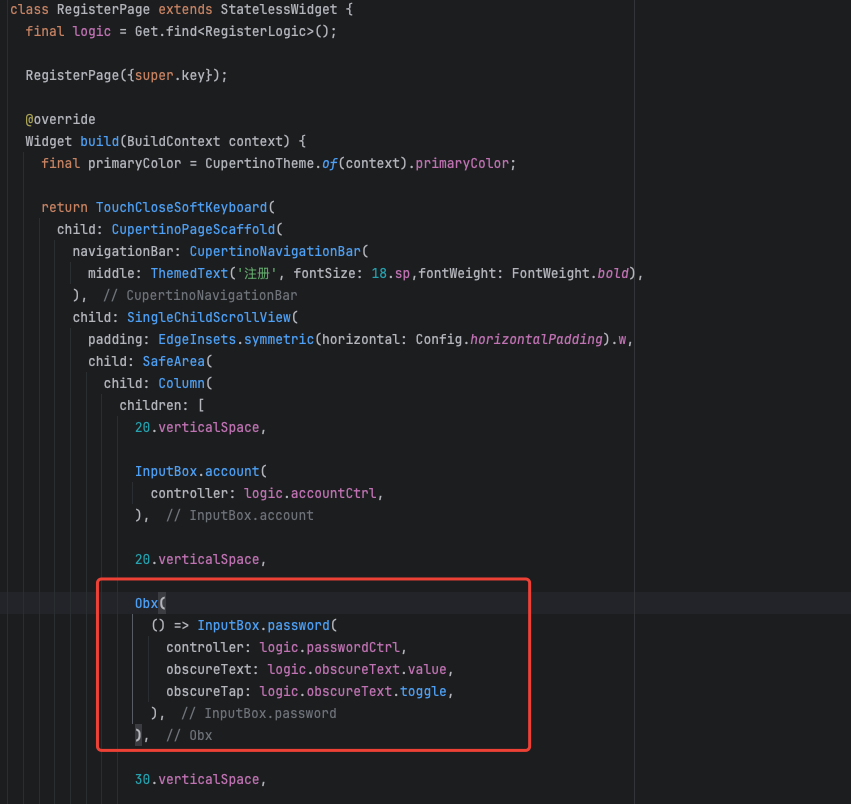
Task: Click the '注册' string literal
Action: [256, 274]
